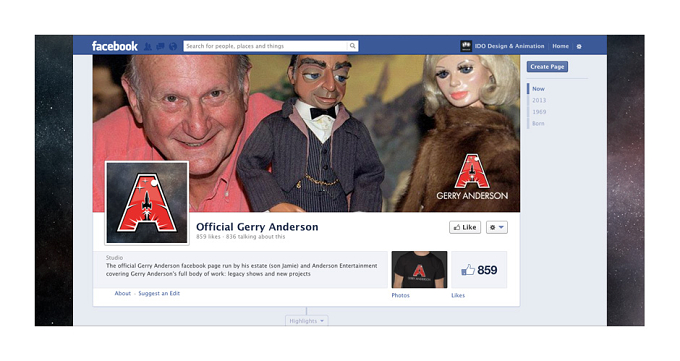Open the Likes label link
Viewport: 680px width, 361px height.
point(458,295)
